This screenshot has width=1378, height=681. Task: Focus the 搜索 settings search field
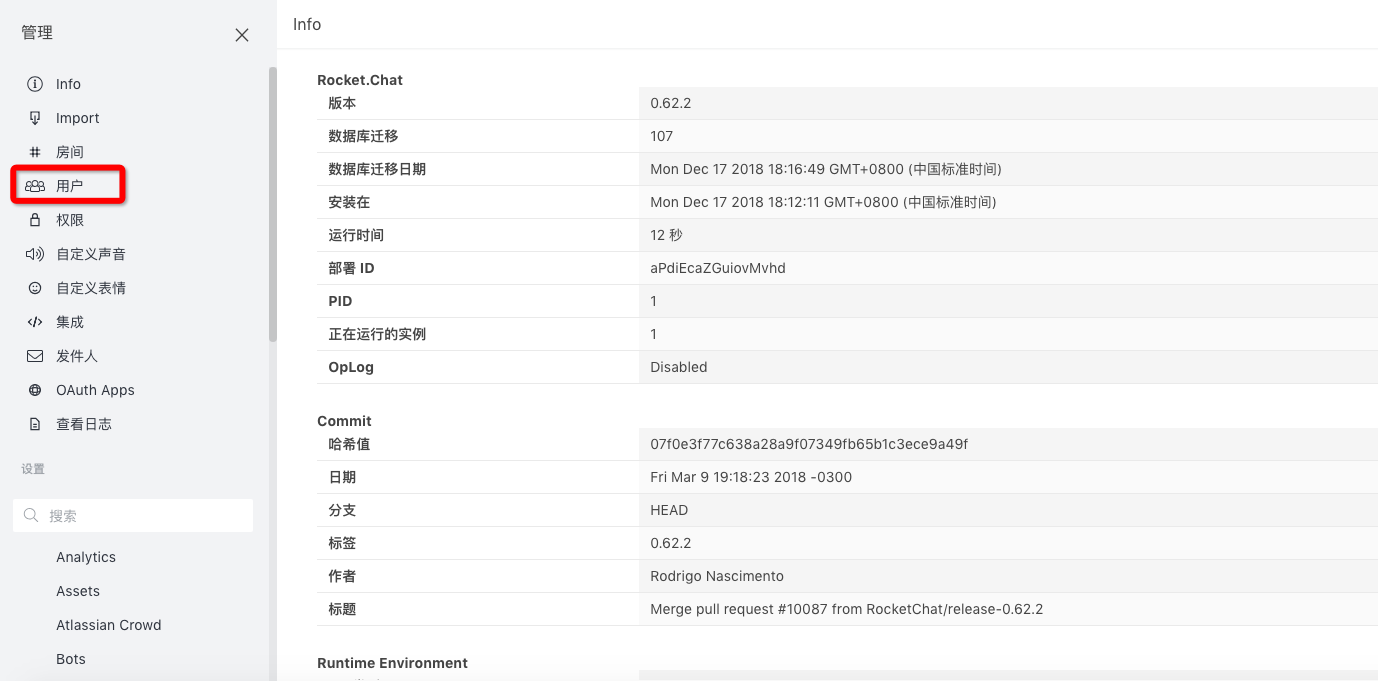point(133,516)
